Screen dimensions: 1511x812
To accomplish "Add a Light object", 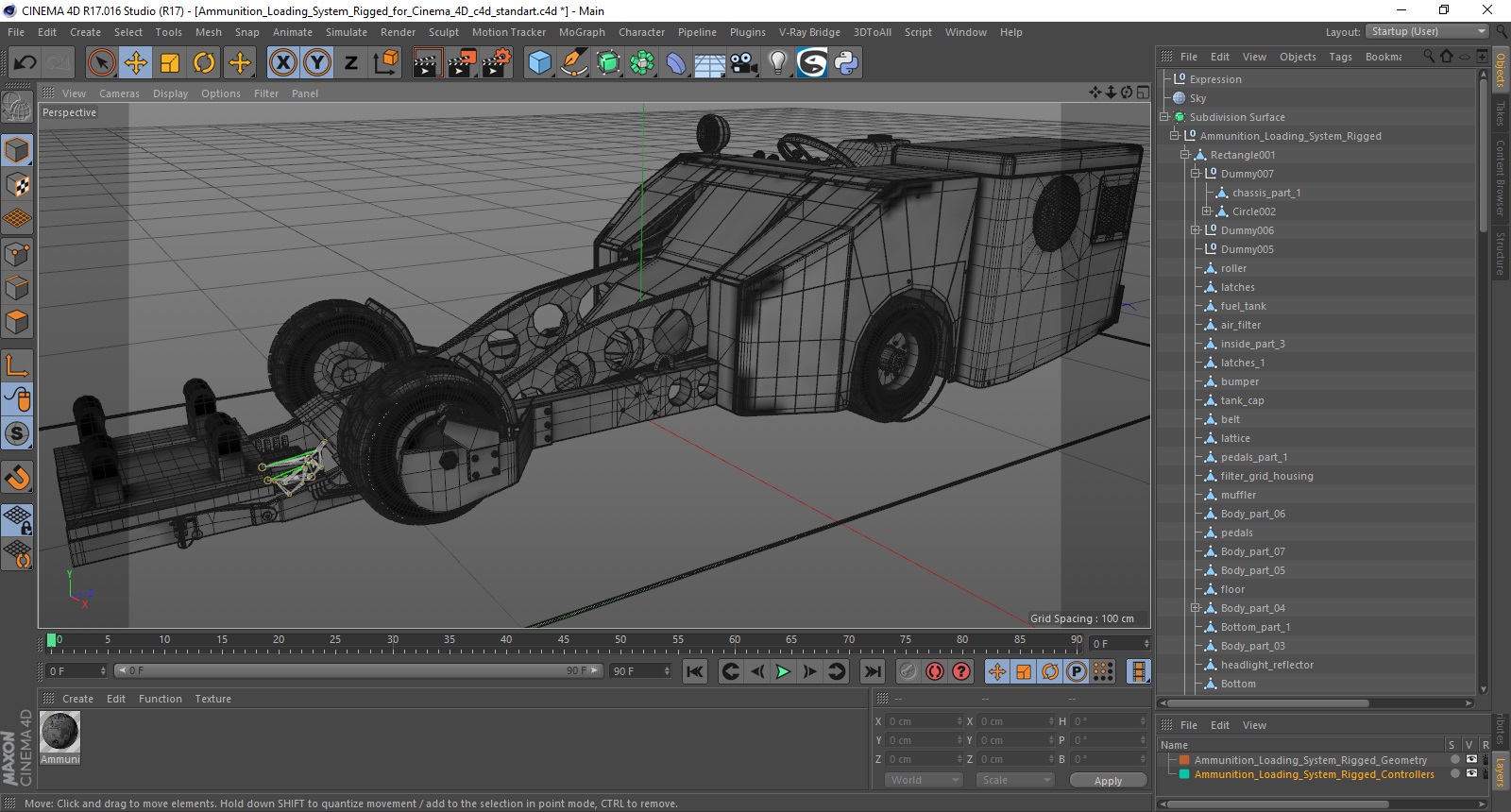I will tap(777, 63).
